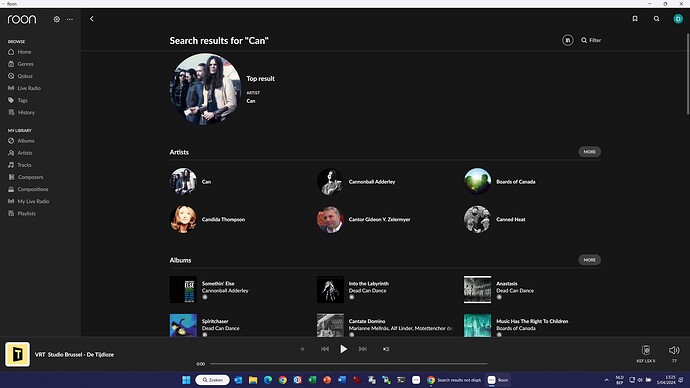Open the settings gear icon

click(56, 19)
